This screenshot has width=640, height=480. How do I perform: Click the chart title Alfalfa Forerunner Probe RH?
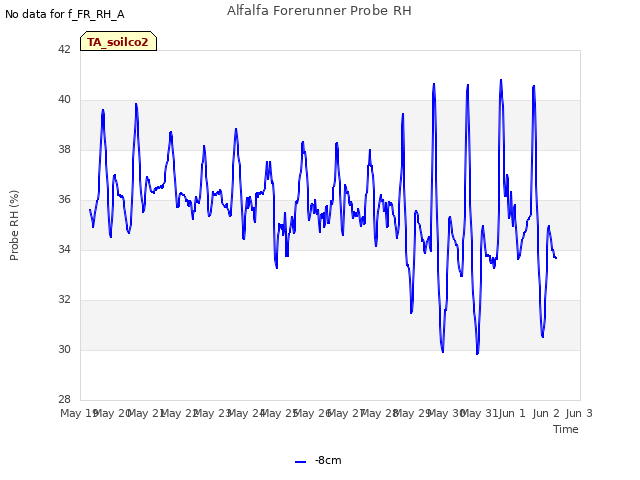coord(319,11)
